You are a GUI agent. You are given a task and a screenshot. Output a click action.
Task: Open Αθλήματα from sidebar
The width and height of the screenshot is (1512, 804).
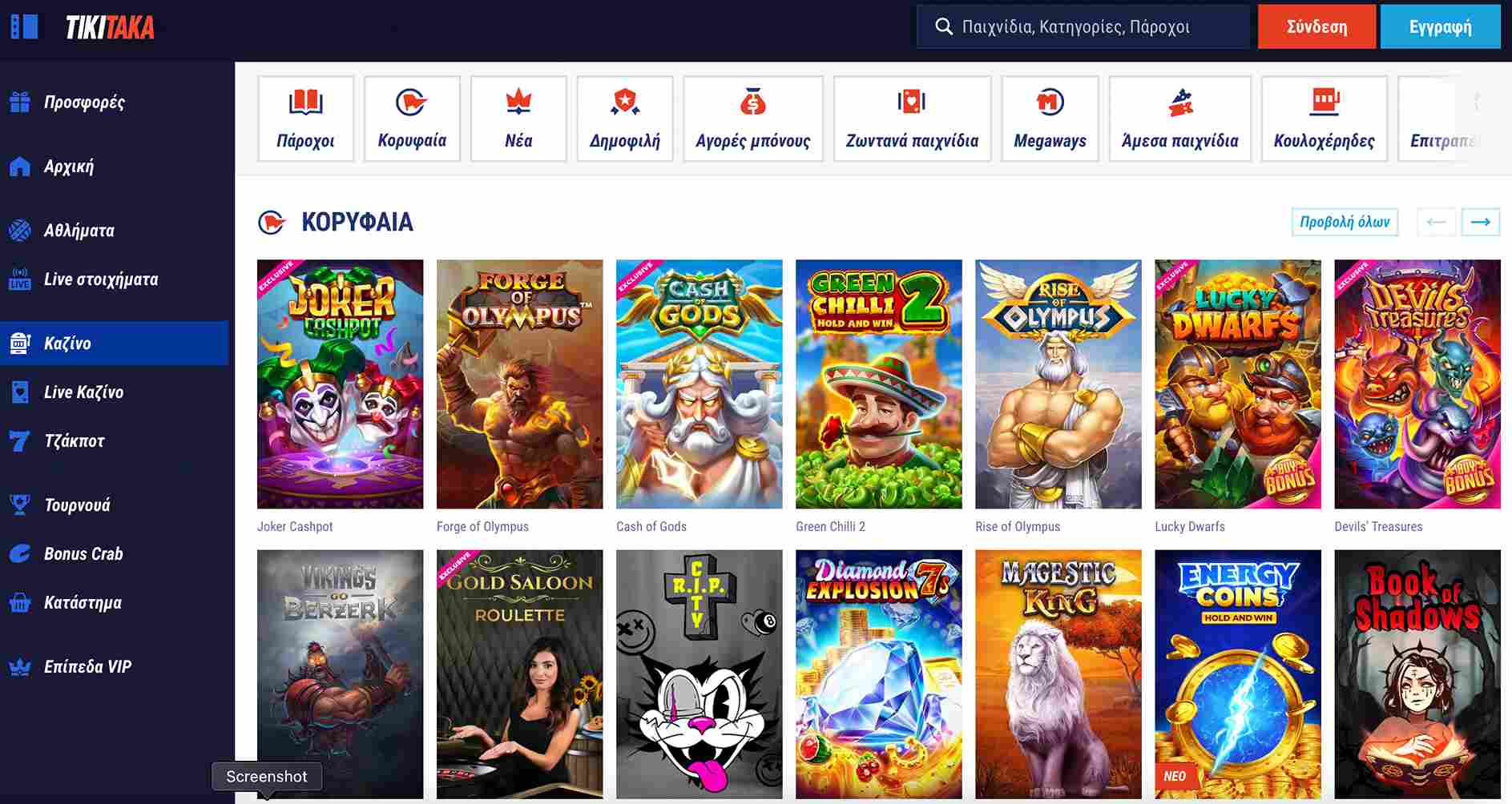pos(79,231)
